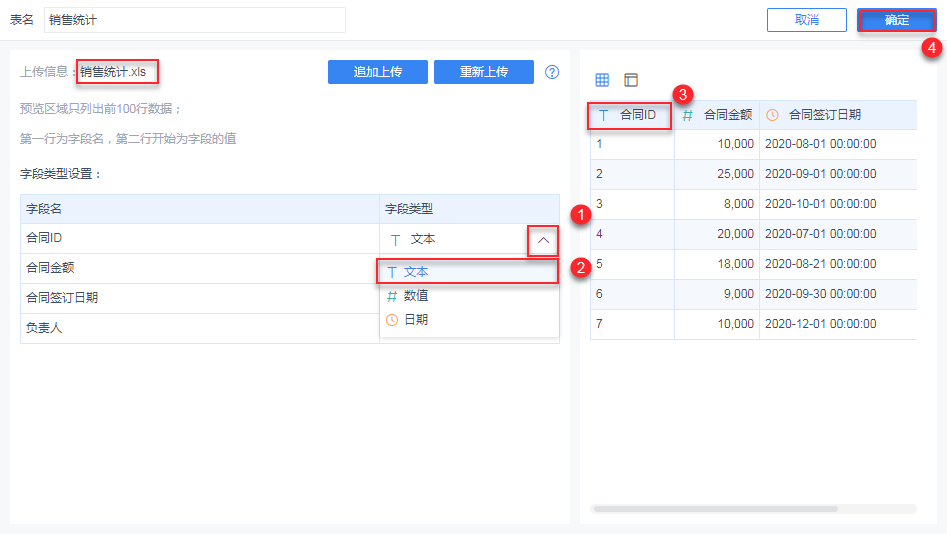Collapse the 合同ID field type dropdown
This screenshot has width=947, height=534.
(543, 240)
